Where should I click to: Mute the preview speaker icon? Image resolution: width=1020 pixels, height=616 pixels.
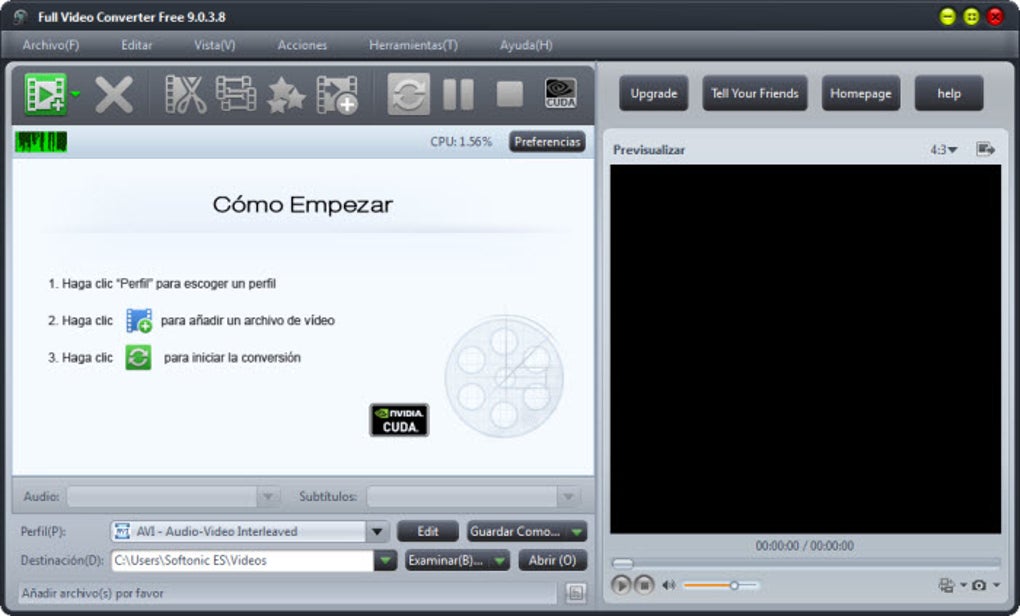click(x=668, y=585)
